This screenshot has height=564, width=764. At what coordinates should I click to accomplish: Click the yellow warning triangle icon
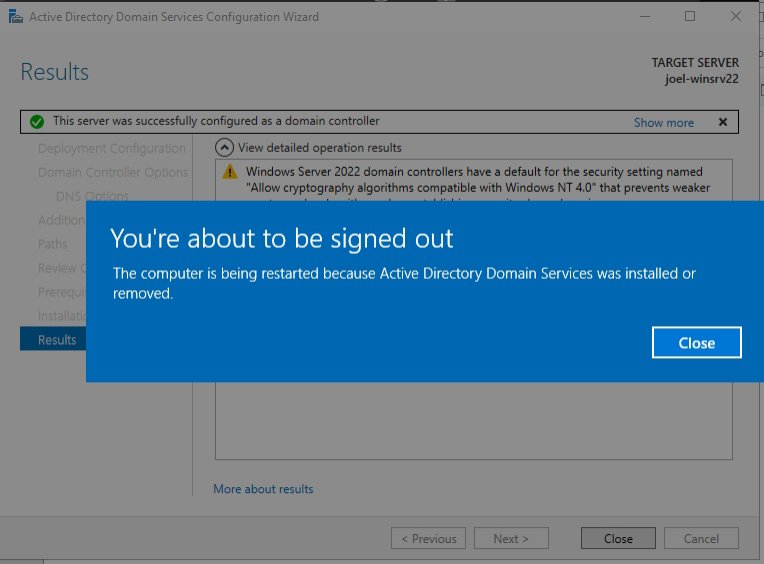[230, 172]
